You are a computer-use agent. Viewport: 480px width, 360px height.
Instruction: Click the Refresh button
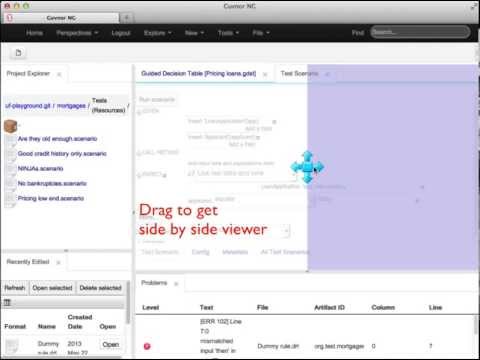15,288
